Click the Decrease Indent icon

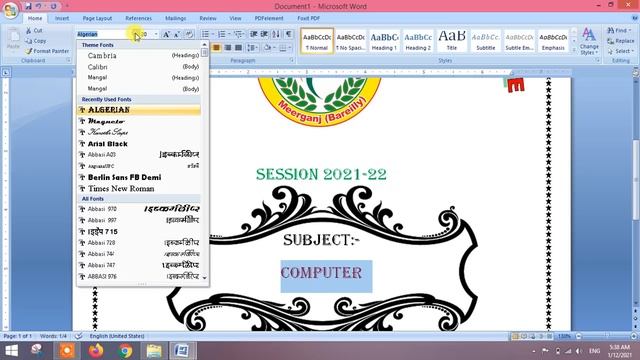point(253,34)
